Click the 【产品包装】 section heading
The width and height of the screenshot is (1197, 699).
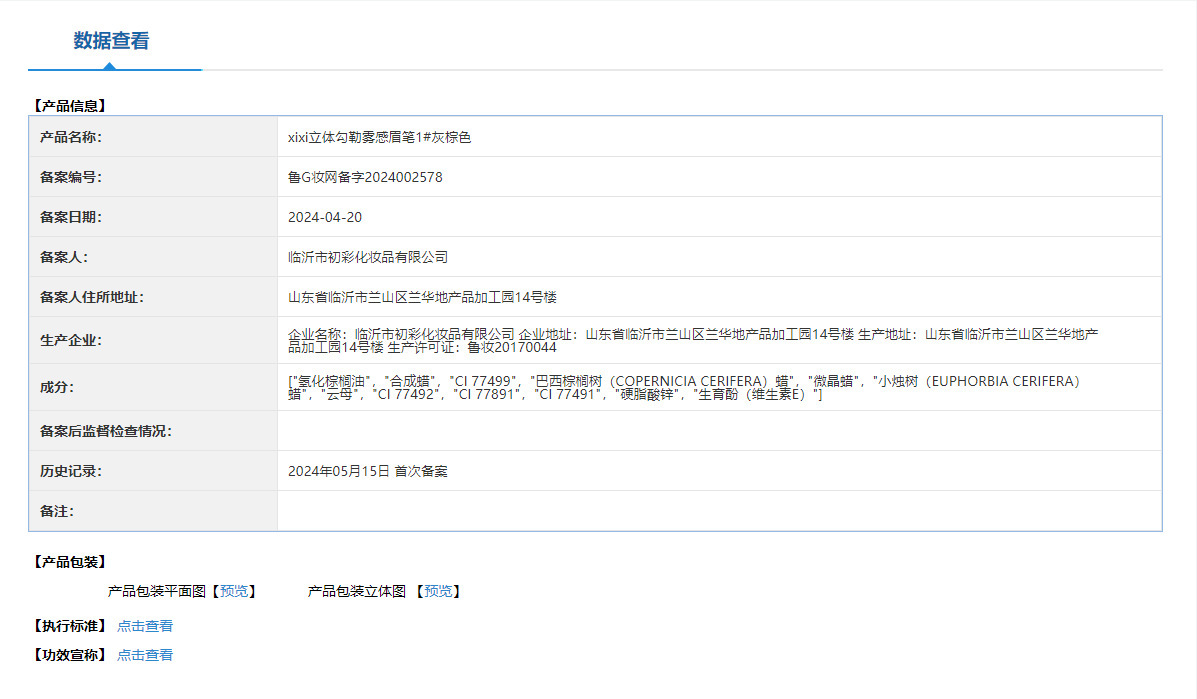(x=69, y=562)
